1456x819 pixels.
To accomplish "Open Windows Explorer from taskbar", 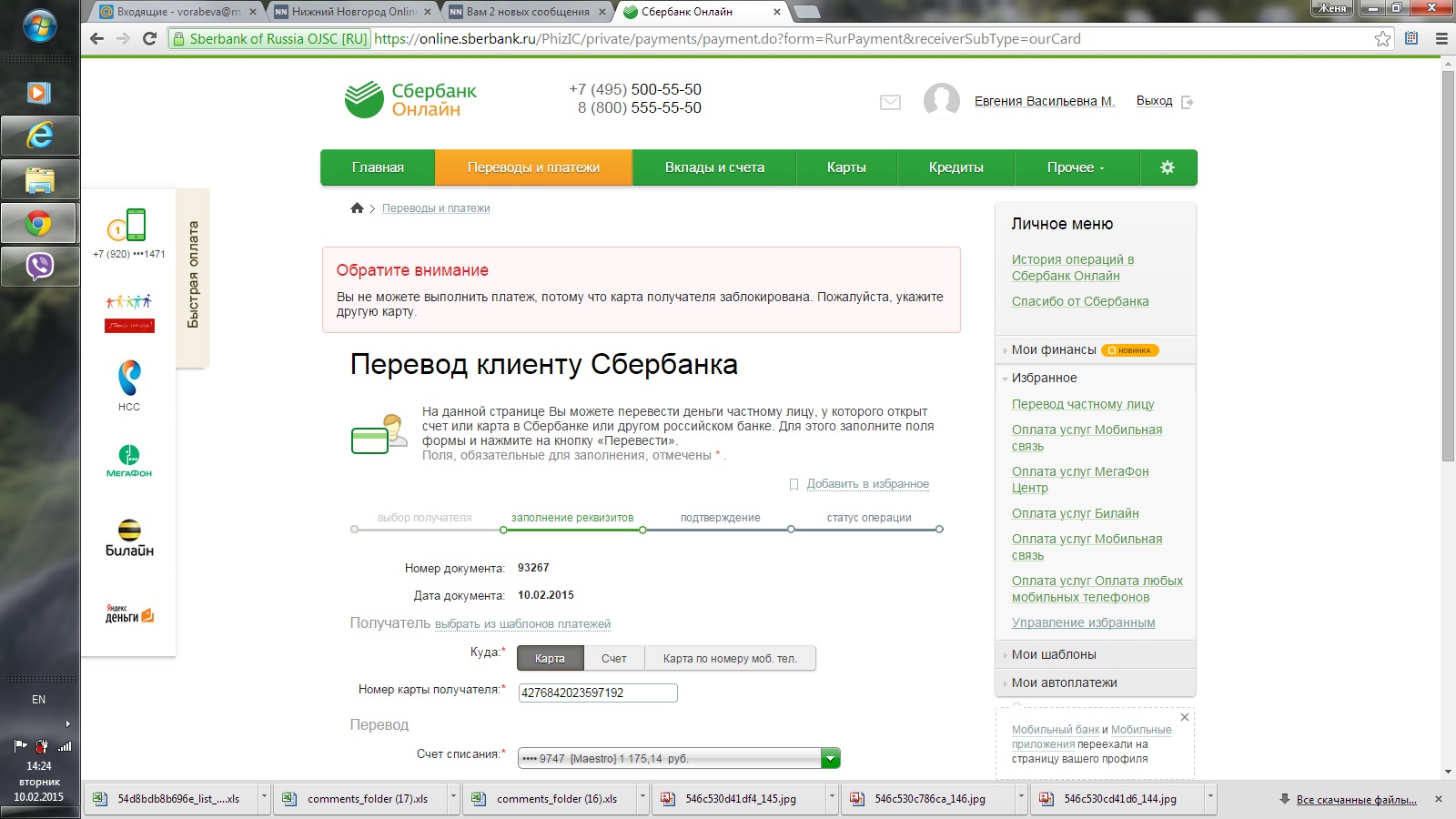I will (40, 179).
